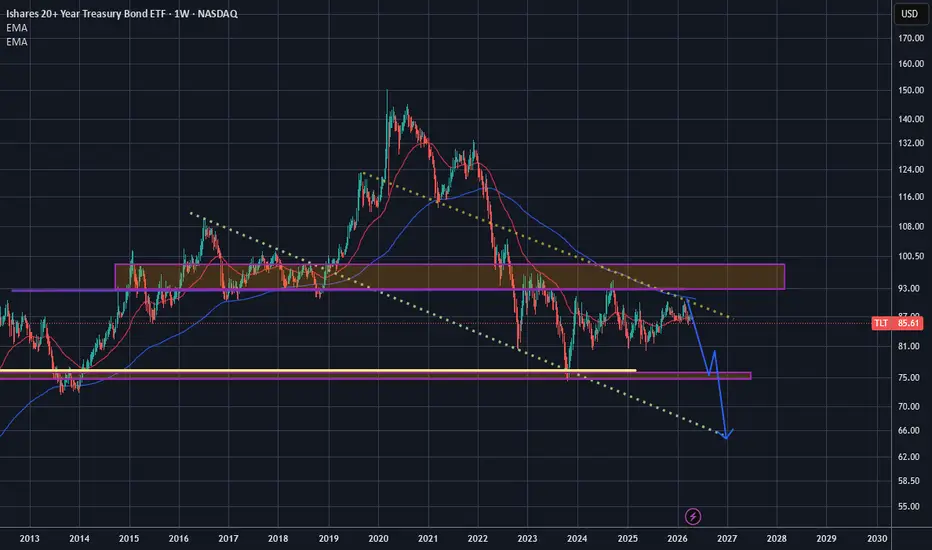Click the 108.00 price scale value
This screenshot has height=550, width=932.
tap(911, 227)
